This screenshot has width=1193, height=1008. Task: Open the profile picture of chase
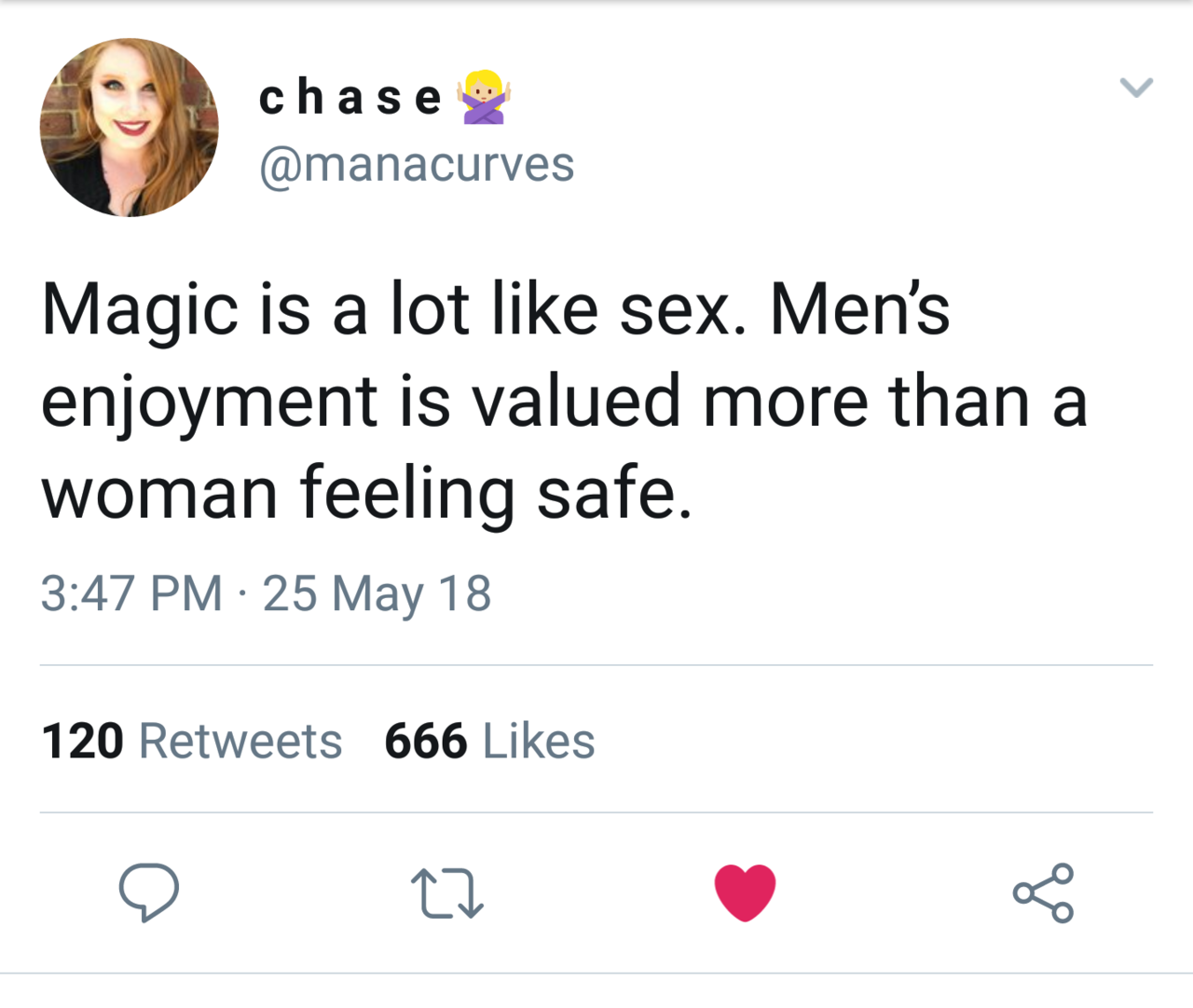point(129,128)
